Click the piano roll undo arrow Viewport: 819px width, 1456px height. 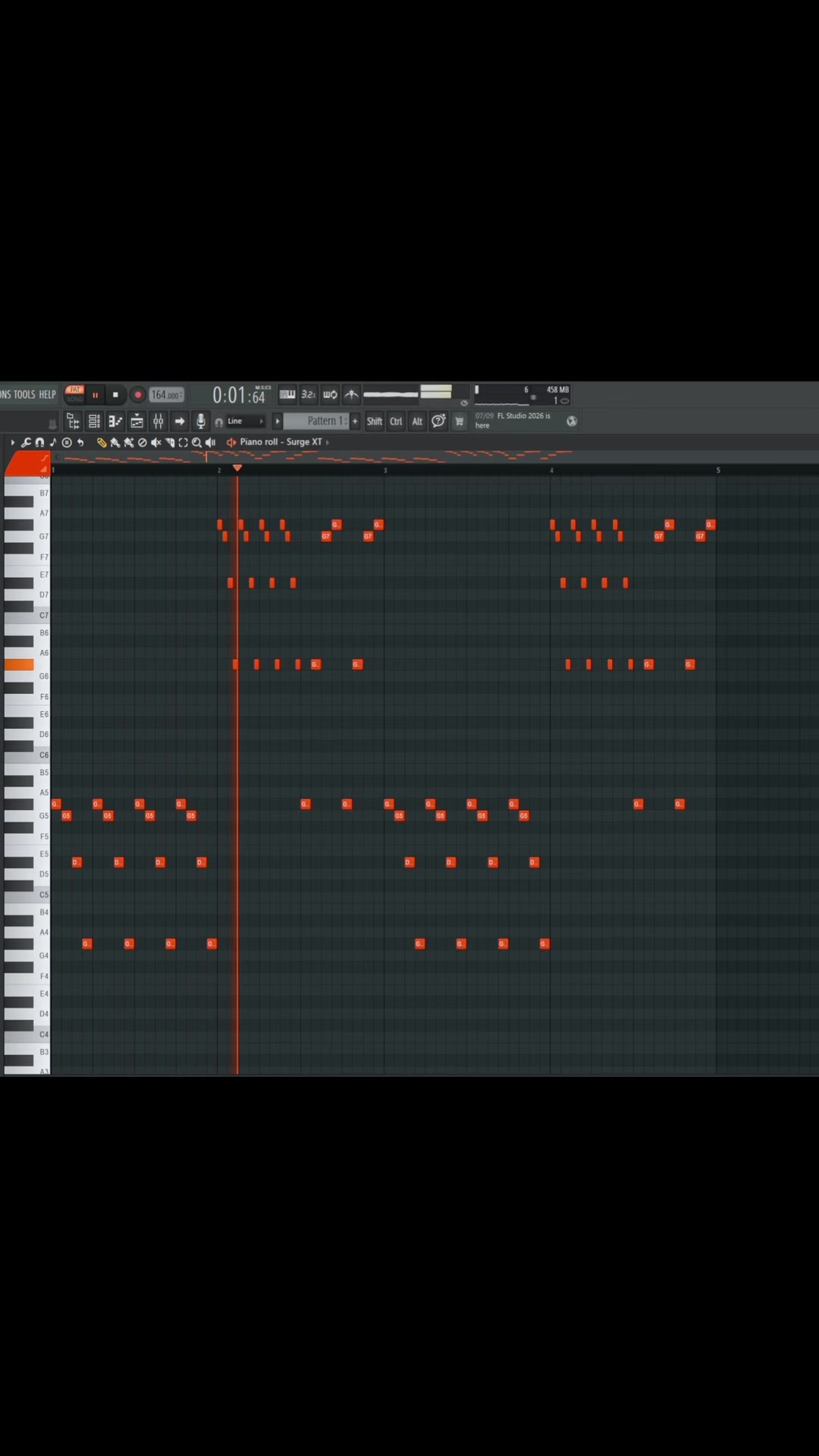[x=80, y=442]
